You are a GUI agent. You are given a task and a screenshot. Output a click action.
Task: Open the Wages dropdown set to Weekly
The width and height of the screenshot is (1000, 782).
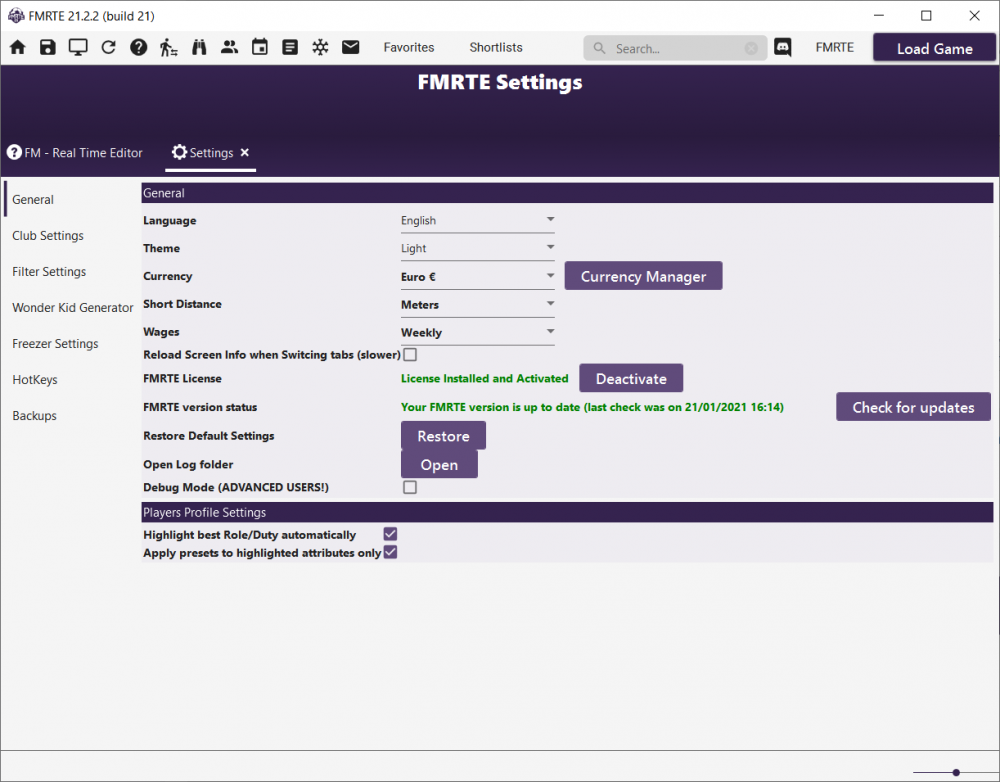click(478, 333)
